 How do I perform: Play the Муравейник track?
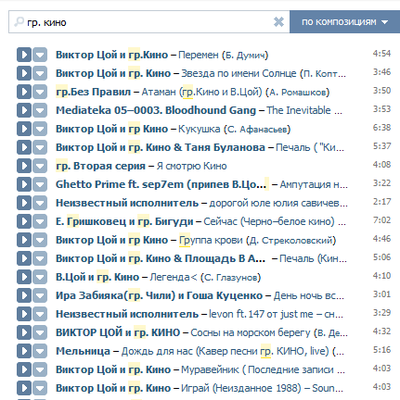(24, 369)
